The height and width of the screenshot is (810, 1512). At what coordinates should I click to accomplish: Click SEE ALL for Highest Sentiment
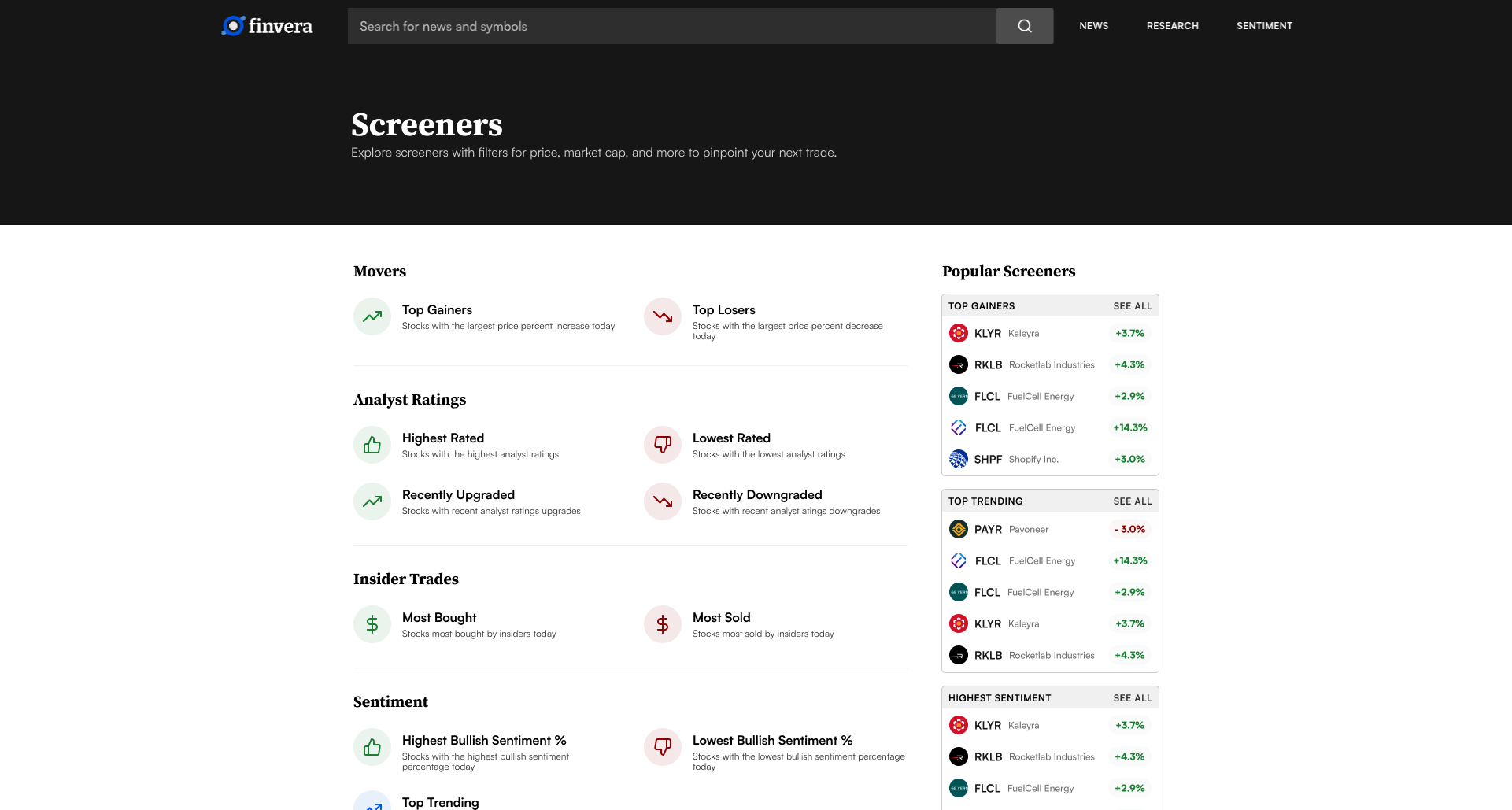point(1132,698)
